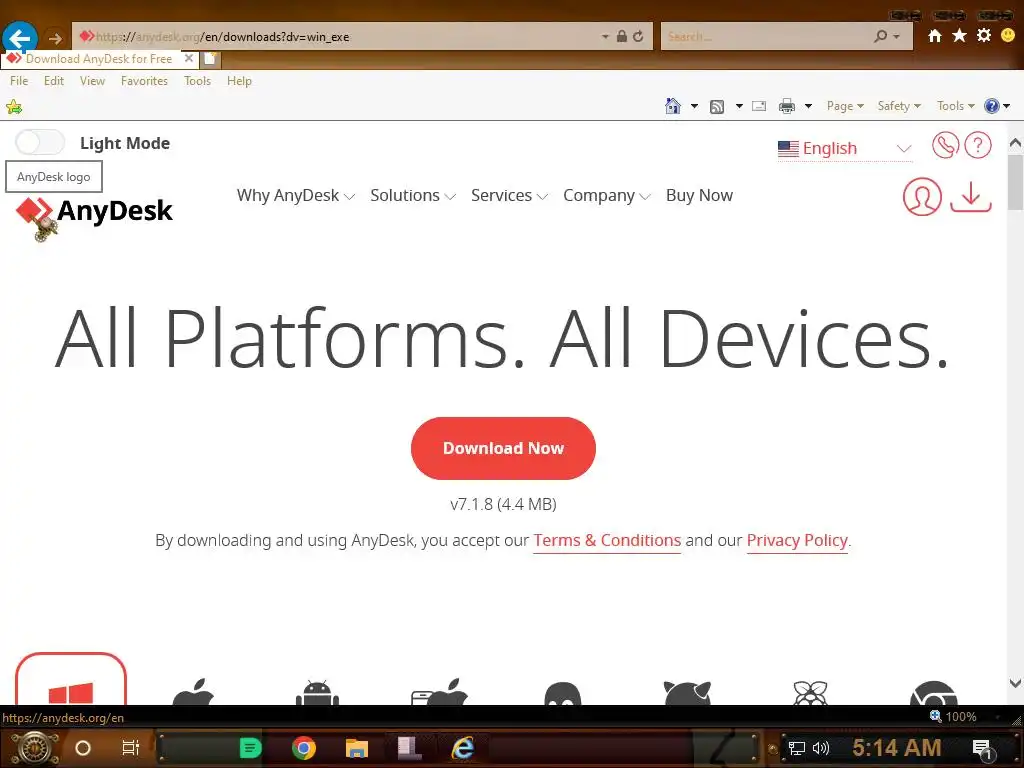Viewport: 1024px width, 768px height.
Task: Open the Edit menu
Action: 54,81
